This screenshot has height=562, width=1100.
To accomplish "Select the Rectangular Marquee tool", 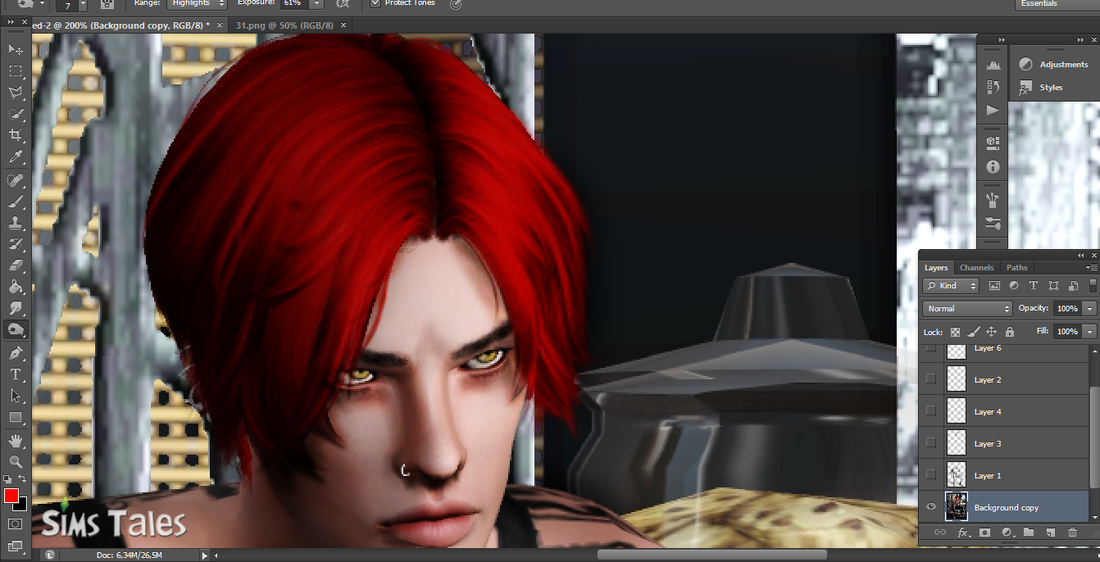I will click(15, 72).
